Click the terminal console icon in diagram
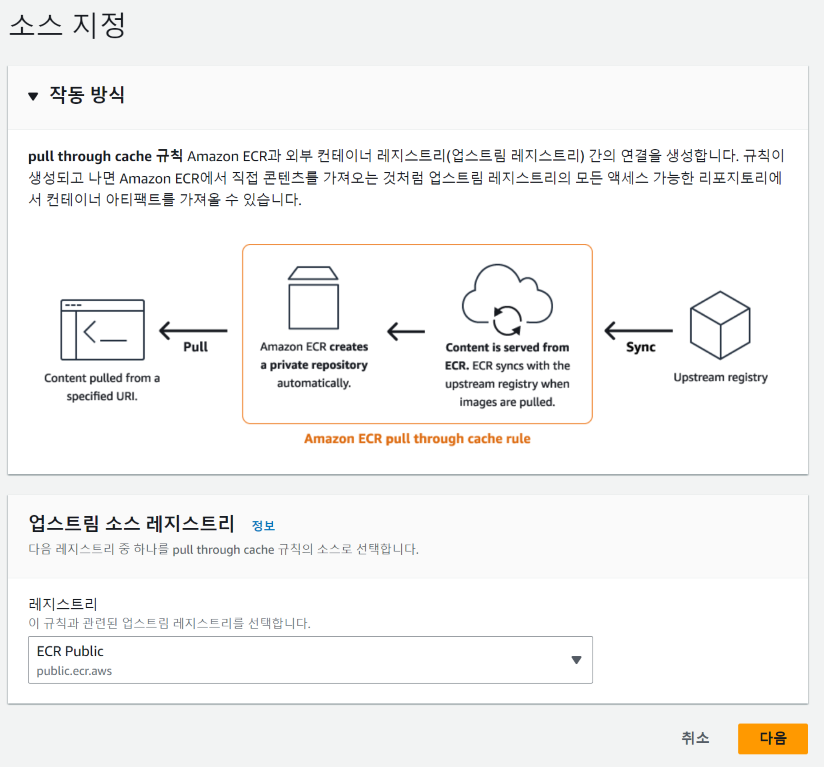The height and width of the screenshot is (767, 824). 102,330
